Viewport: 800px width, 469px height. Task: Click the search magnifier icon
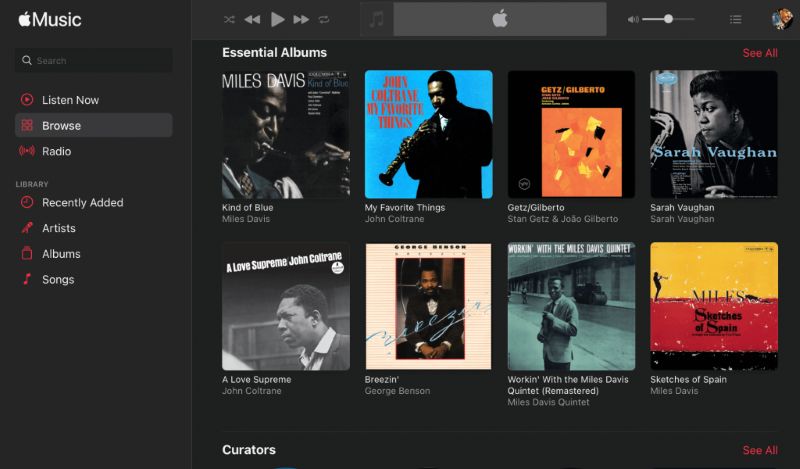click(x=27, y=60)
